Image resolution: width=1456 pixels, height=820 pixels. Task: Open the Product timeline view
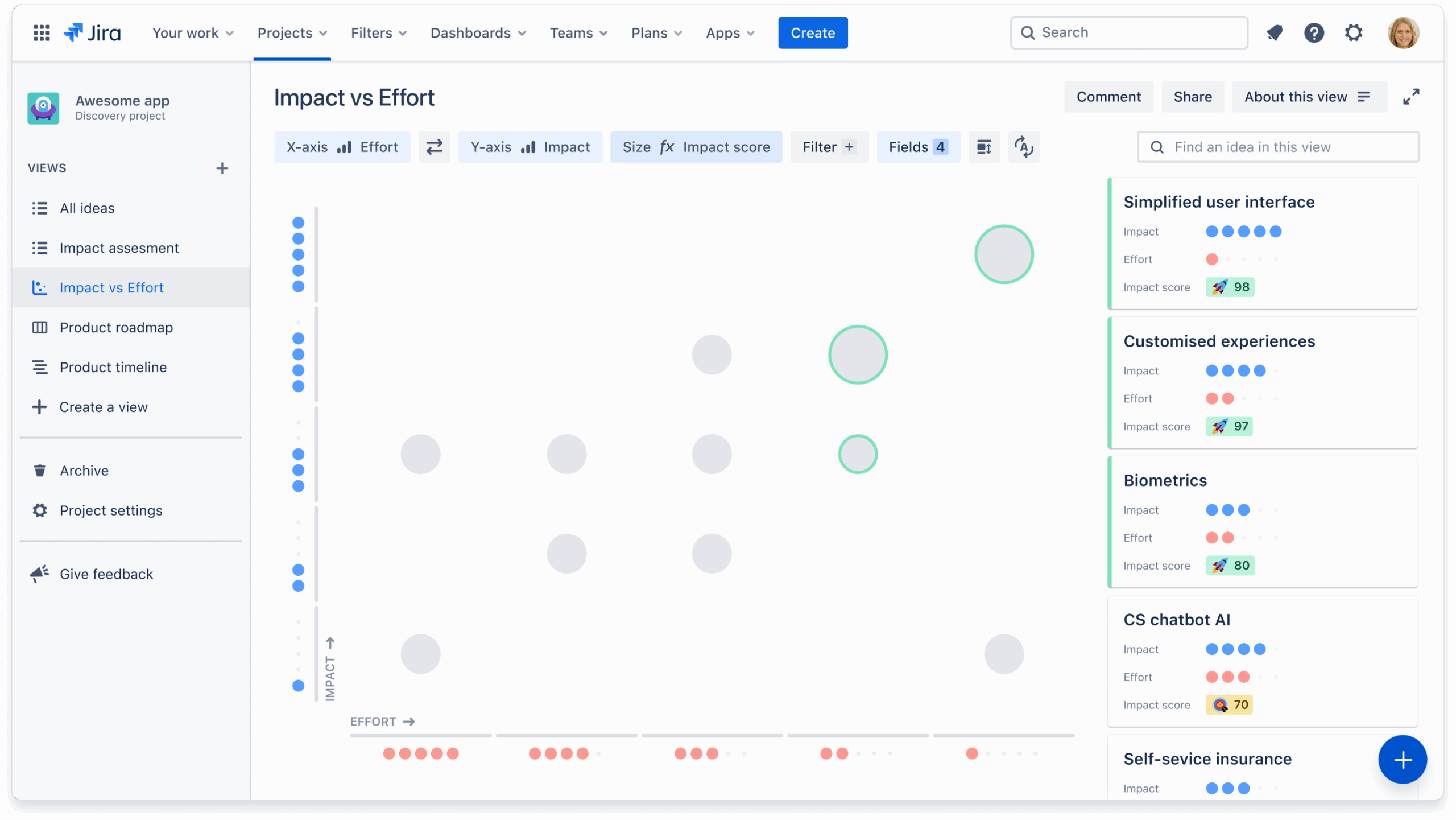point(113,367)
